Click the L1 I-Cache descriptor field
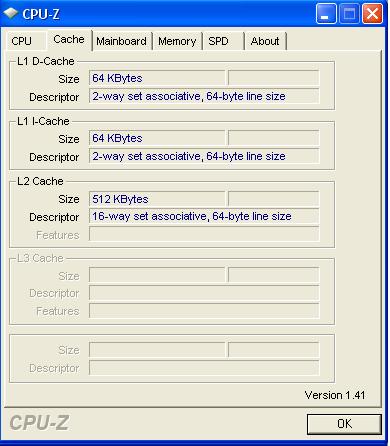Image resolution: width=390 pixels, height=446 pixels. click(x=204, y=156)
